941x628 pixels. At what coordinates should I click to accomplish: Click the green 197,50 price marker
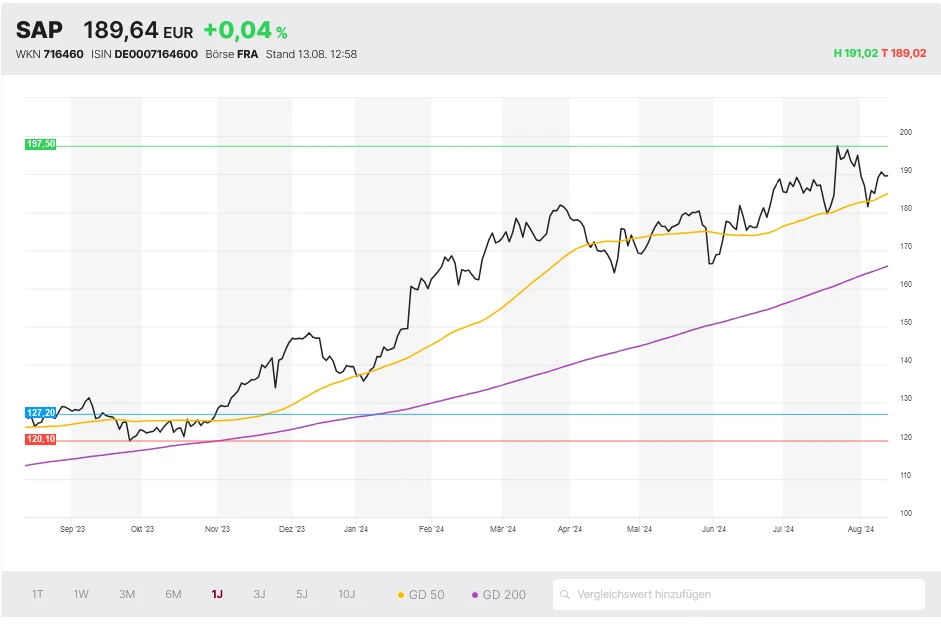[41, 144]
